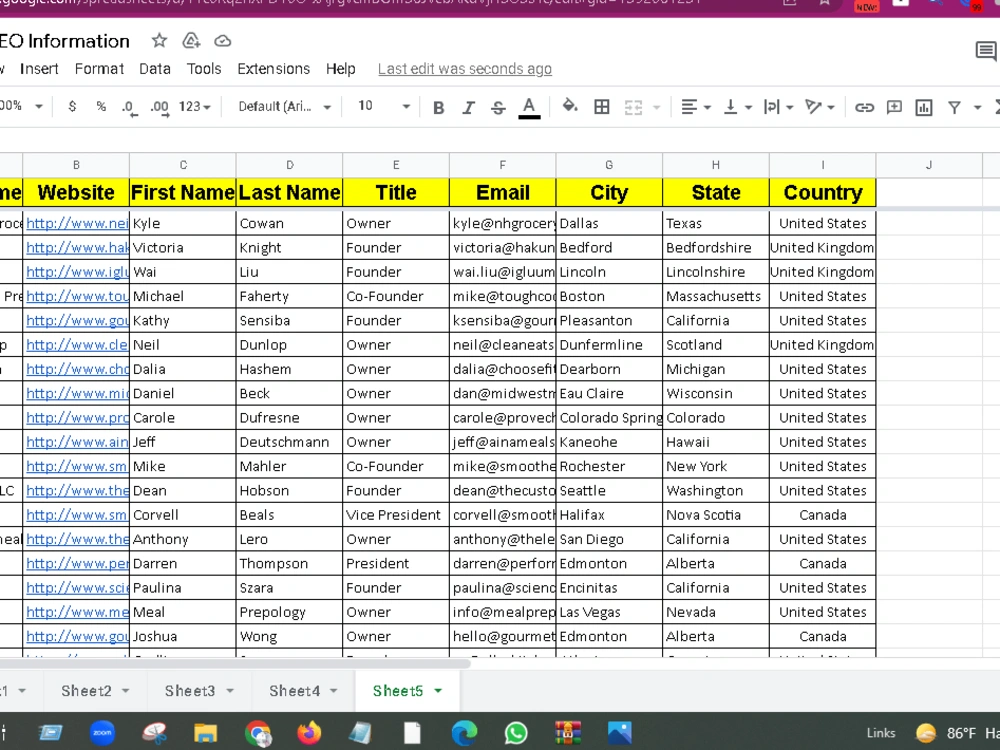Select the 'Country' header cell

tap(823, 193)
